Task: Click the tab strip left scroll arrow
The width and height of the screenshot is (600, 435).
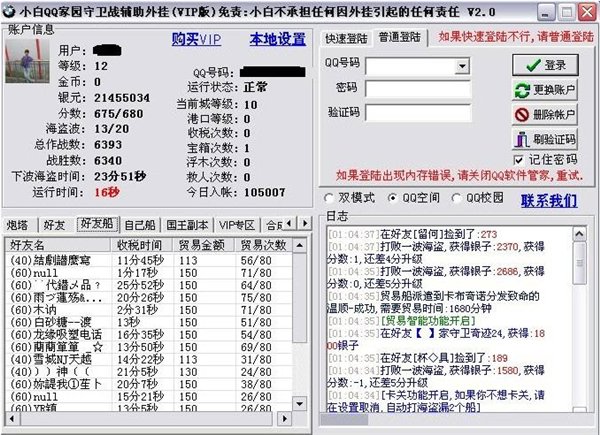Action: 290,223
